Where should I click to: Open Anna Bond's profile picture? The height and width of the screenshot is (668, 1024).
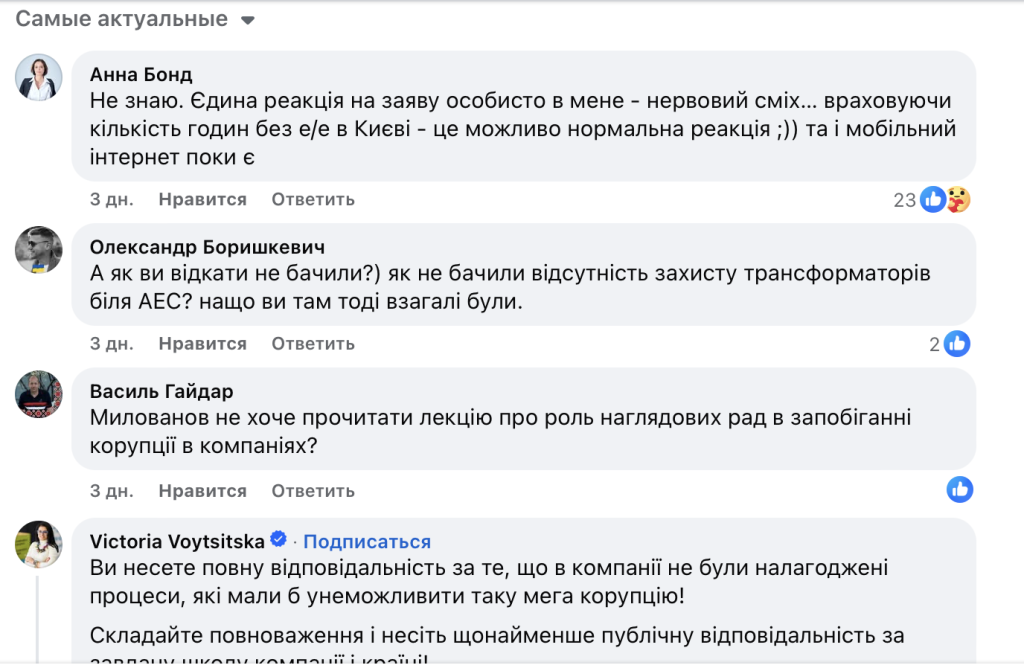pos(38,76)
